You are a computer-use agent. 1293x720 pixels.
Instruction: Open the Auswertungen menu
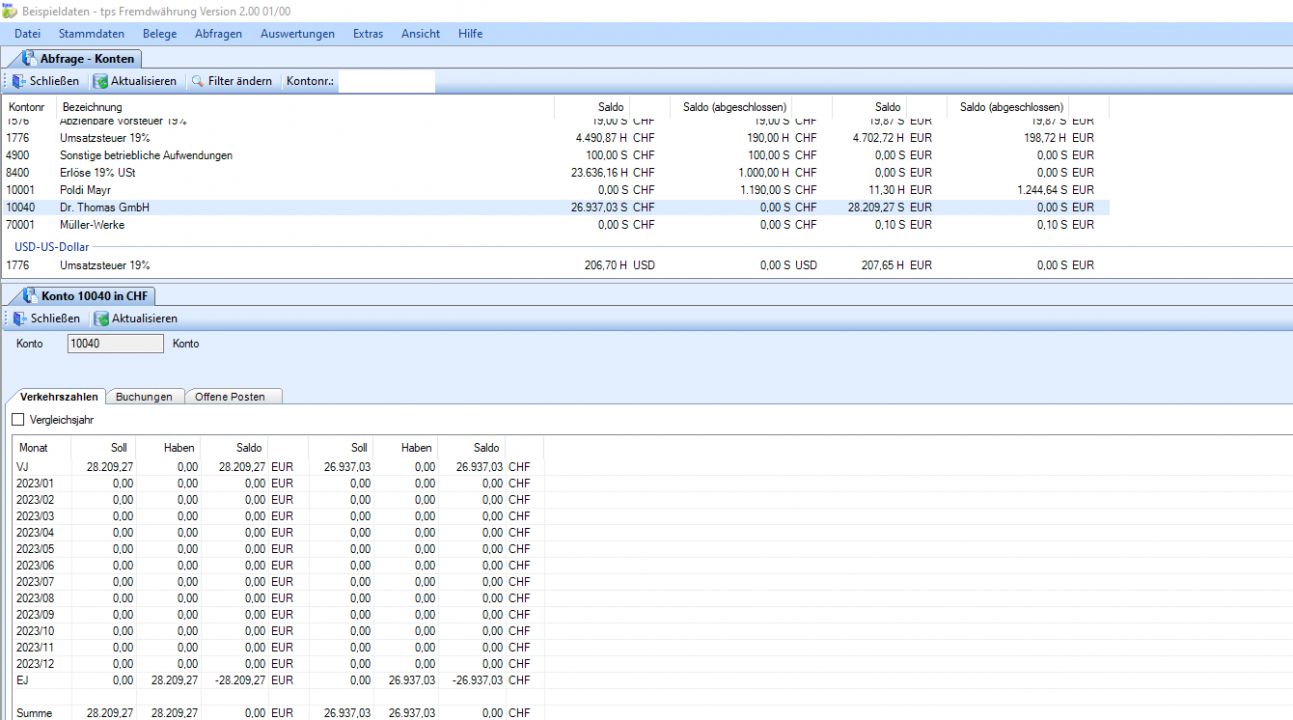pos(297,34)
